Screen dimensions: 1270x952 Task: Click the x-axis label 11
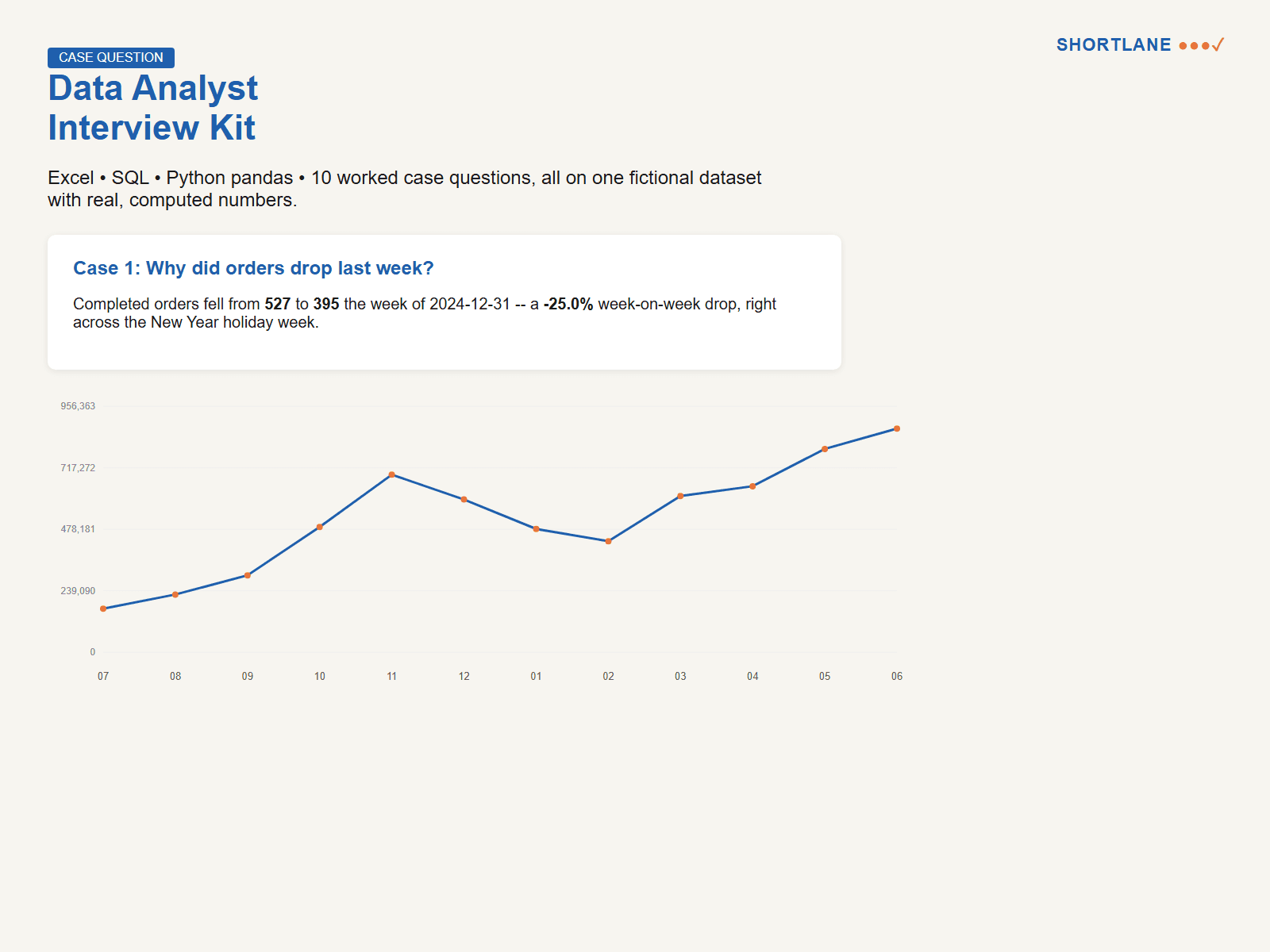tap(392, 677)
